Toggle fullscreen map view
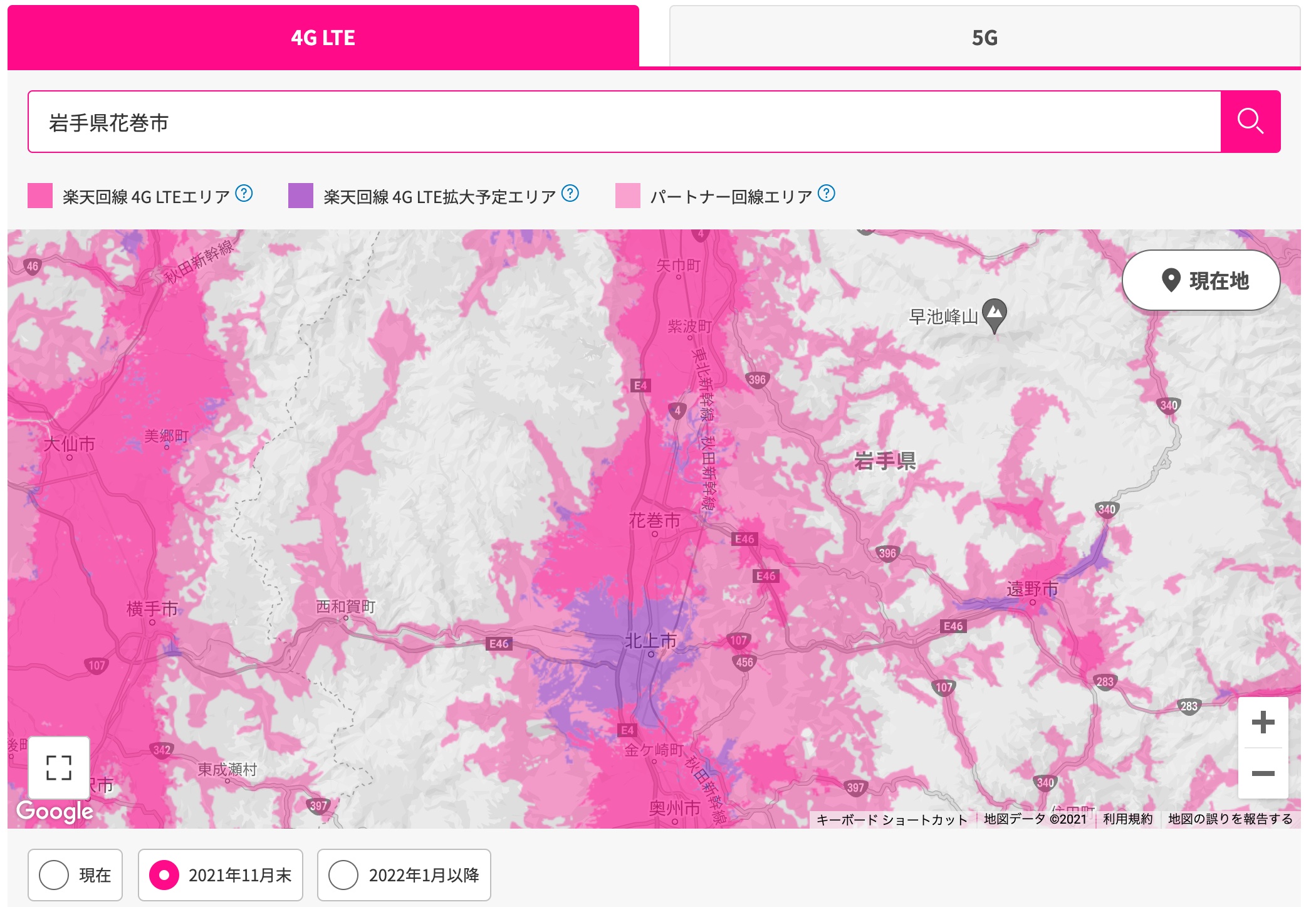This screenshot has height=907, width=1316. tap(59, 767)
